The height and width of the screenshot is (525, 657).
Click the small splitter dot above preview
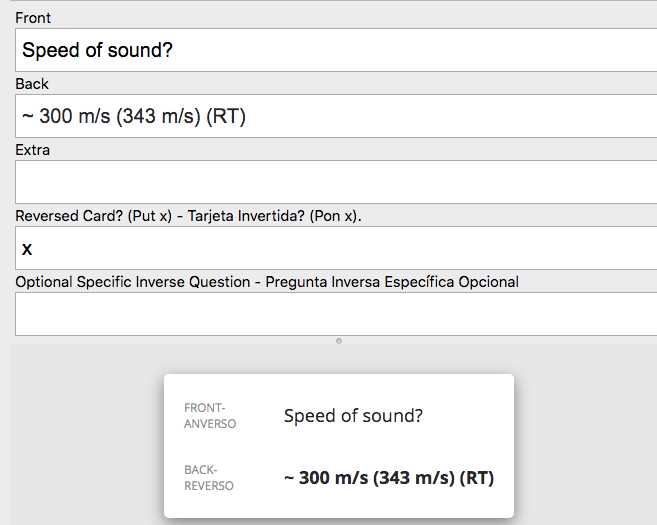[x=339, y=341]
